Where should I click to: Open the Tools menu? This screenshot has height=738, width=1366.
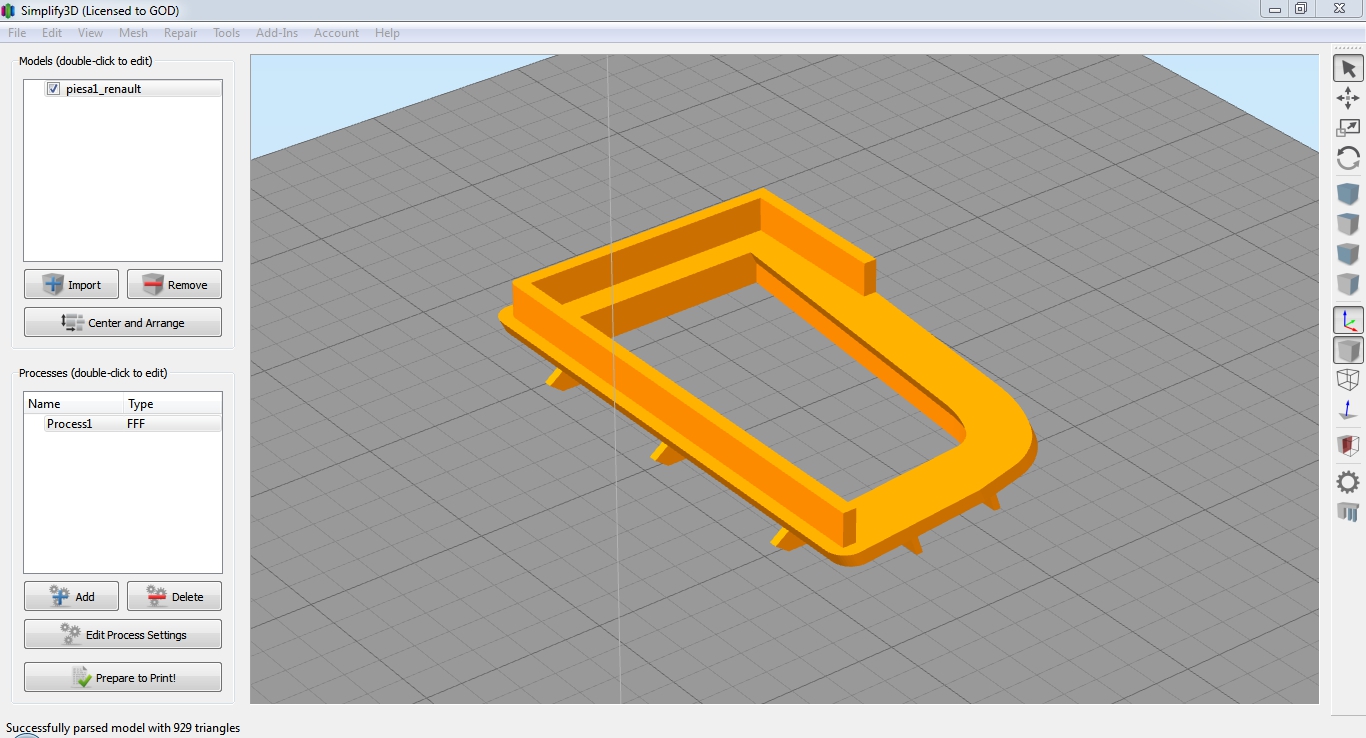click(226, 33)
